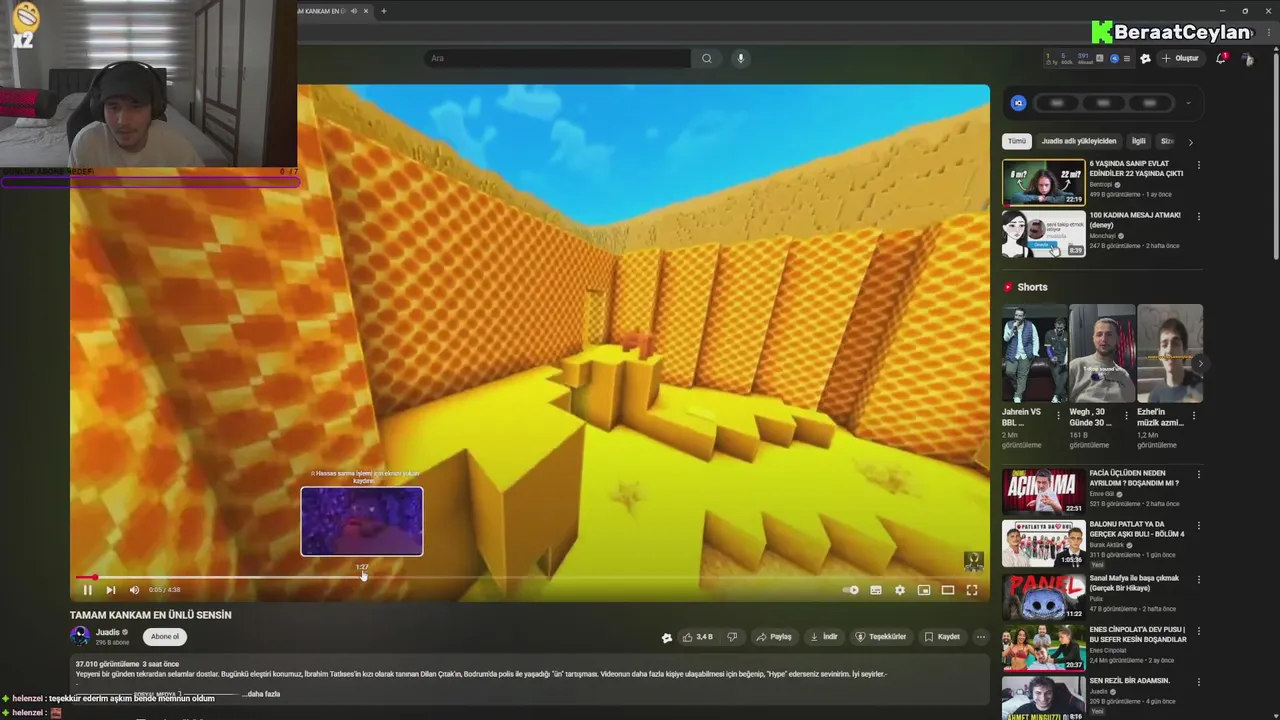Viewport: 1280px width, 720px height.
Task: Click the red playhead scrubber dot
Action: (x=95, y=577)
